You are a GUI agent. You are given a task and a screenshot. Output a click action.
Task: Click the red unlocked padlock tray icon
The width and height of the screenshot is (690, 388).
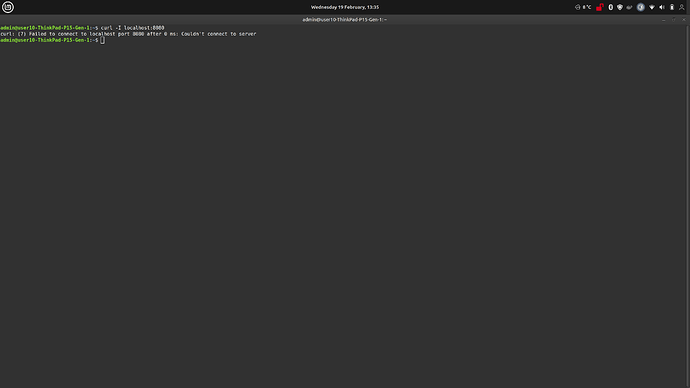tap(599, 7)
